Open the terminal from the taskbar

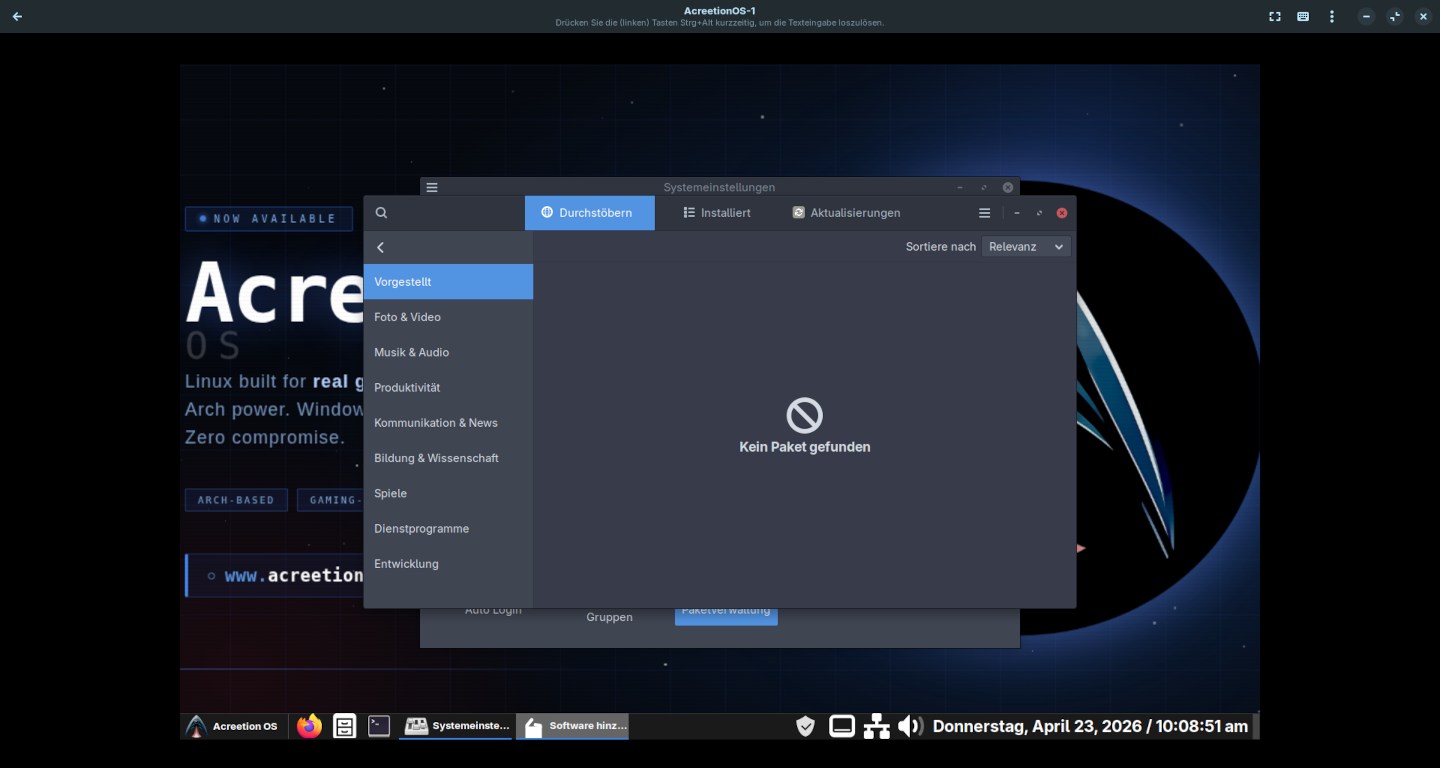(379, 726)
